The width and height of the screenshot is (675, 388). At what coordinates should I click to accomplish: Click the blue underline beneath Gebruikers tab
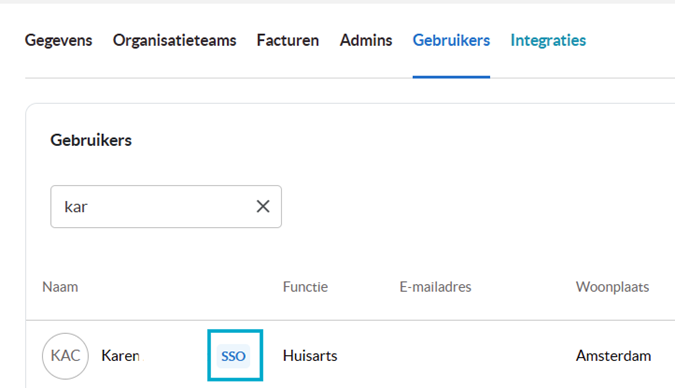point(451,77)
